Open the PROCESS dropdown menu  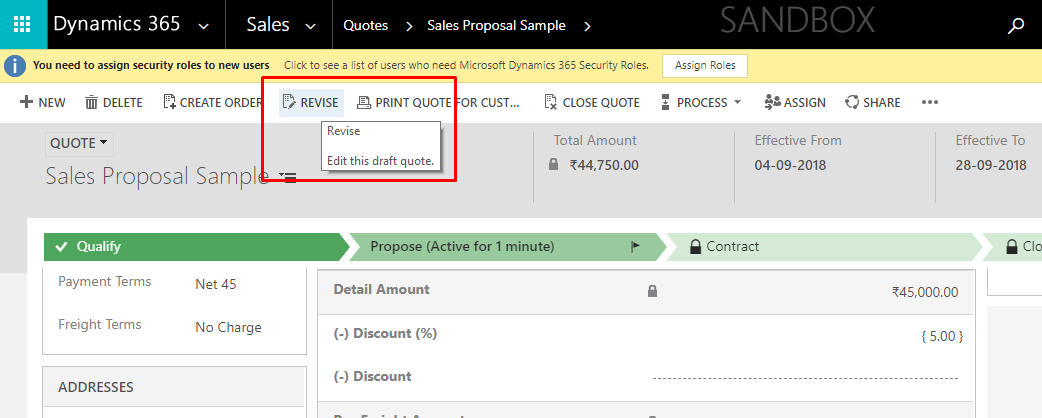coord(701,102)
